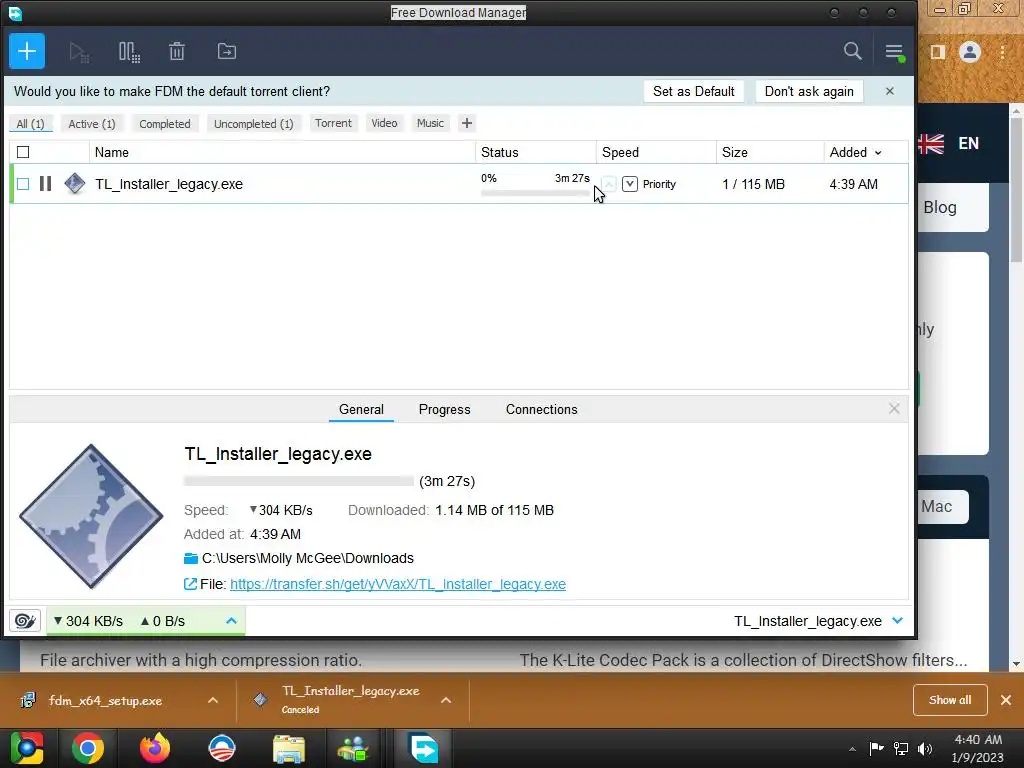Click the Set as Default button
The image size is (1024, 768).
tap(694, 91)
